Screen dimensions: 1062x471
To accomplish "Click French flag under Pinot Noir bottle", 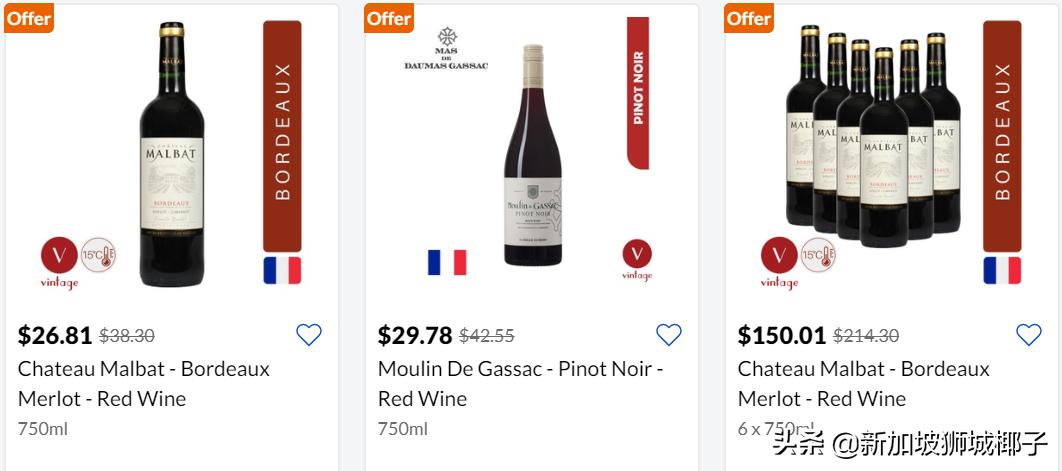I will (x=447, y=262).
